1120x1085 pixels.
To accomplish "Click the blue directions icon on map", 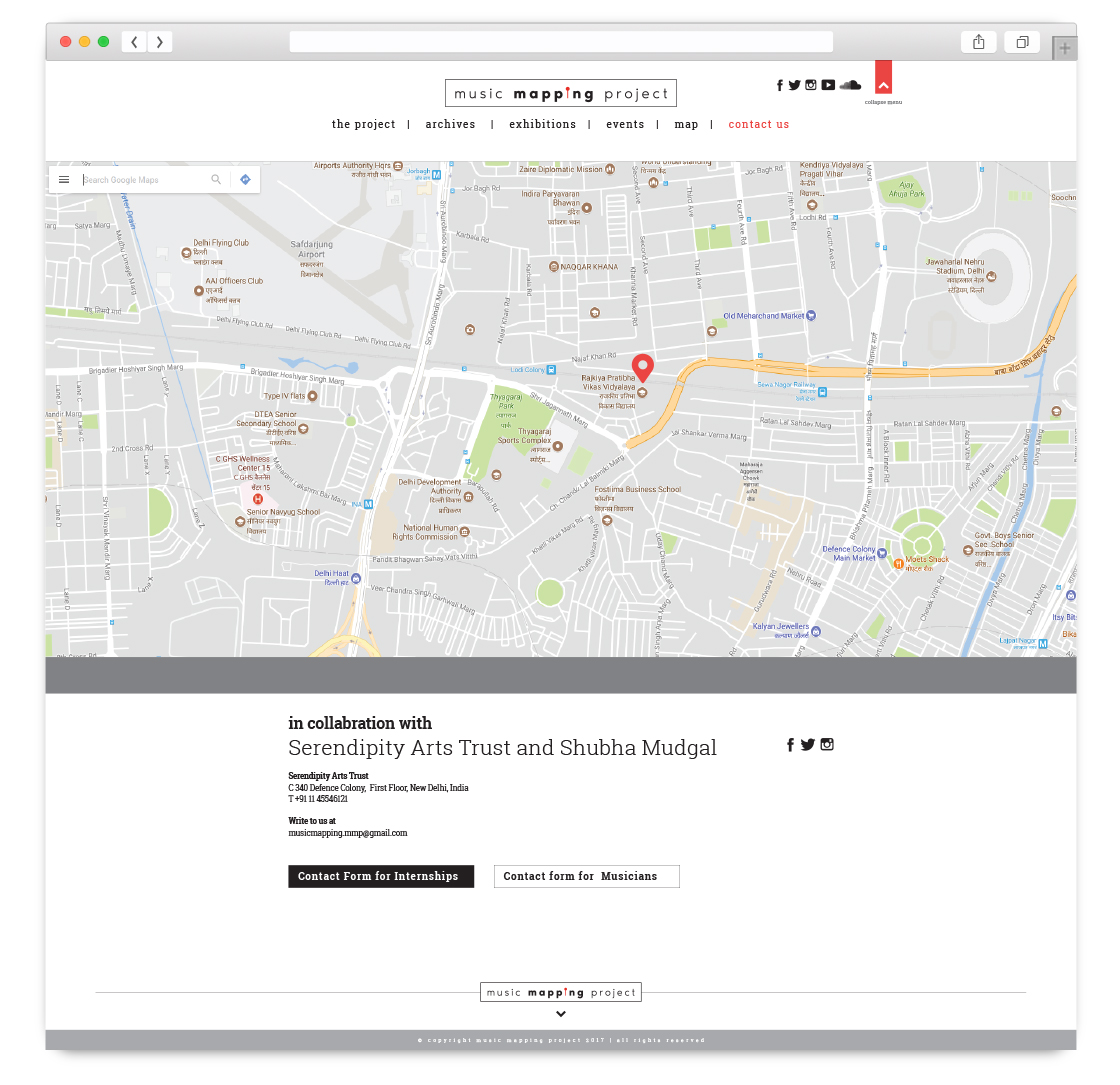I will coord(245,179).
